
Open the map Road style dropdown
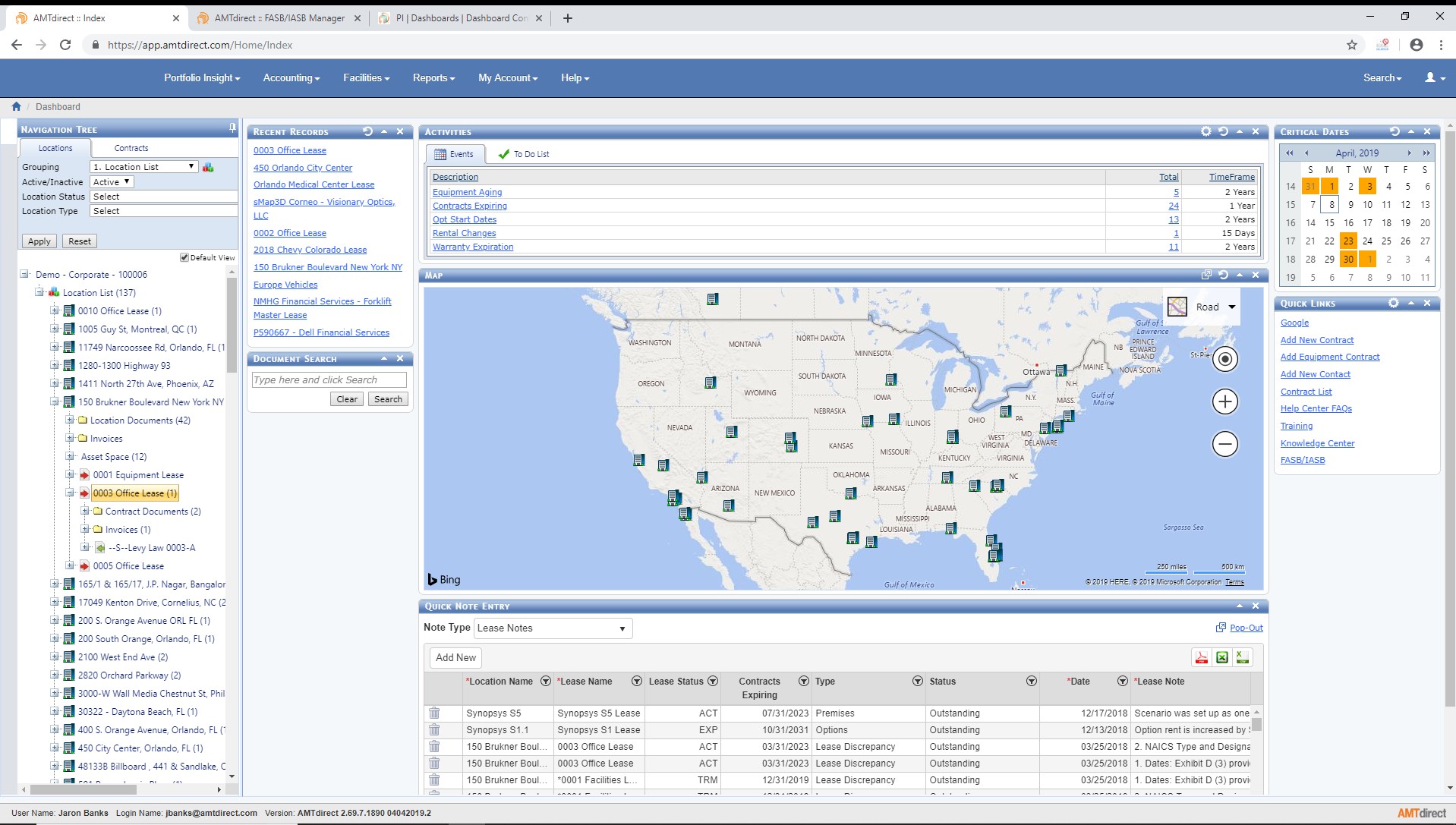click(1202, 307)
